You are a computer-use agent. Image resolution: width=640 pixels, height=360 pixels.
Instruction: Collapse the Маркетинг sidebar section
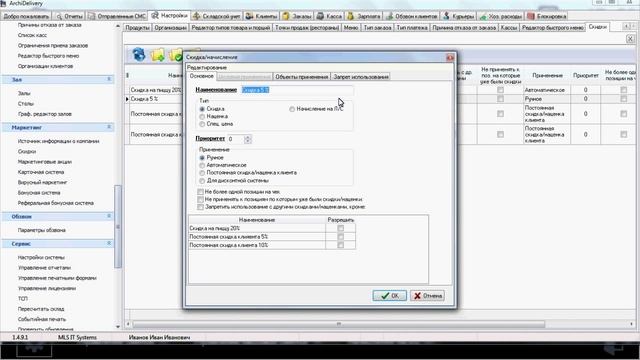[x=109, y=127]
